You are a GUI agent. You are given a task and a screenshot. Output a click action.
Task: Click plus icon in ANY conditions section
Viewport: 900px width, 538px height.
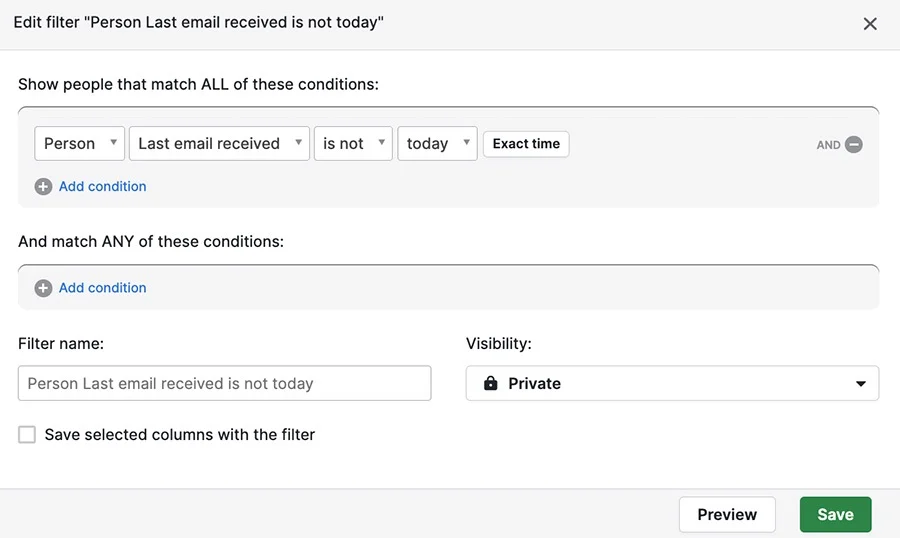43,288
